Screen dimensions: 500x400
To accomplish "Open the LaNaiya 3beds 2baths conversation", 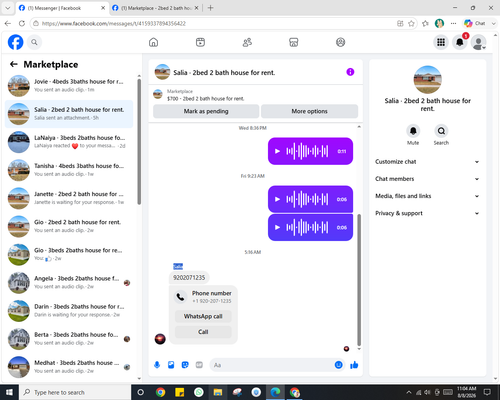I will [x=69, y=142].
